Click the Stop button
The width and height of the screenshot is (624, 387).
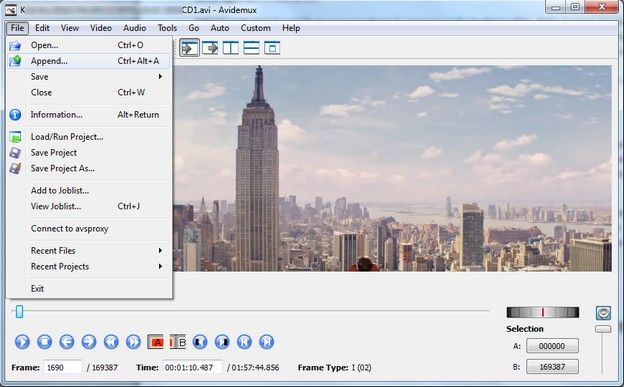45,342
